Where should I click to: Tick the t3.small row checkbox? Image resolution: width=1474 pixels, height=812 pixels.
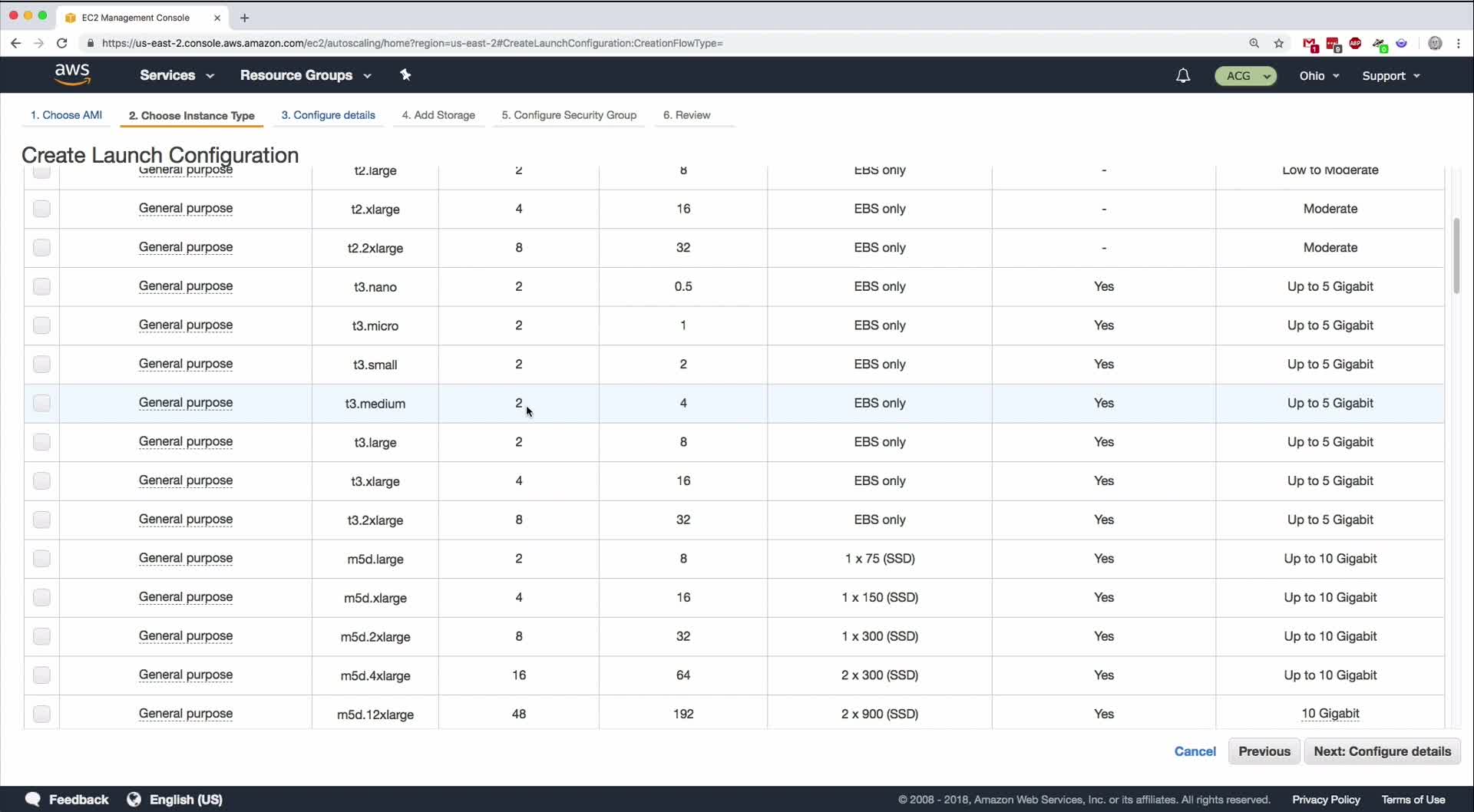(x=41, y=364)
